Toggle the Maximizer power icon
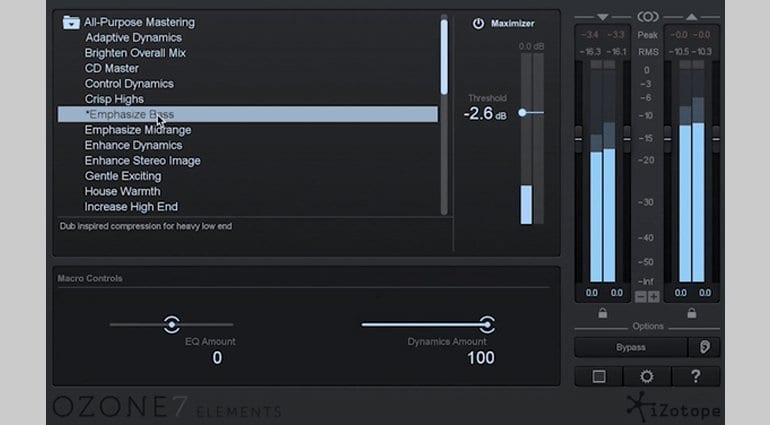 pyautogui.click(x=478, y=24)
